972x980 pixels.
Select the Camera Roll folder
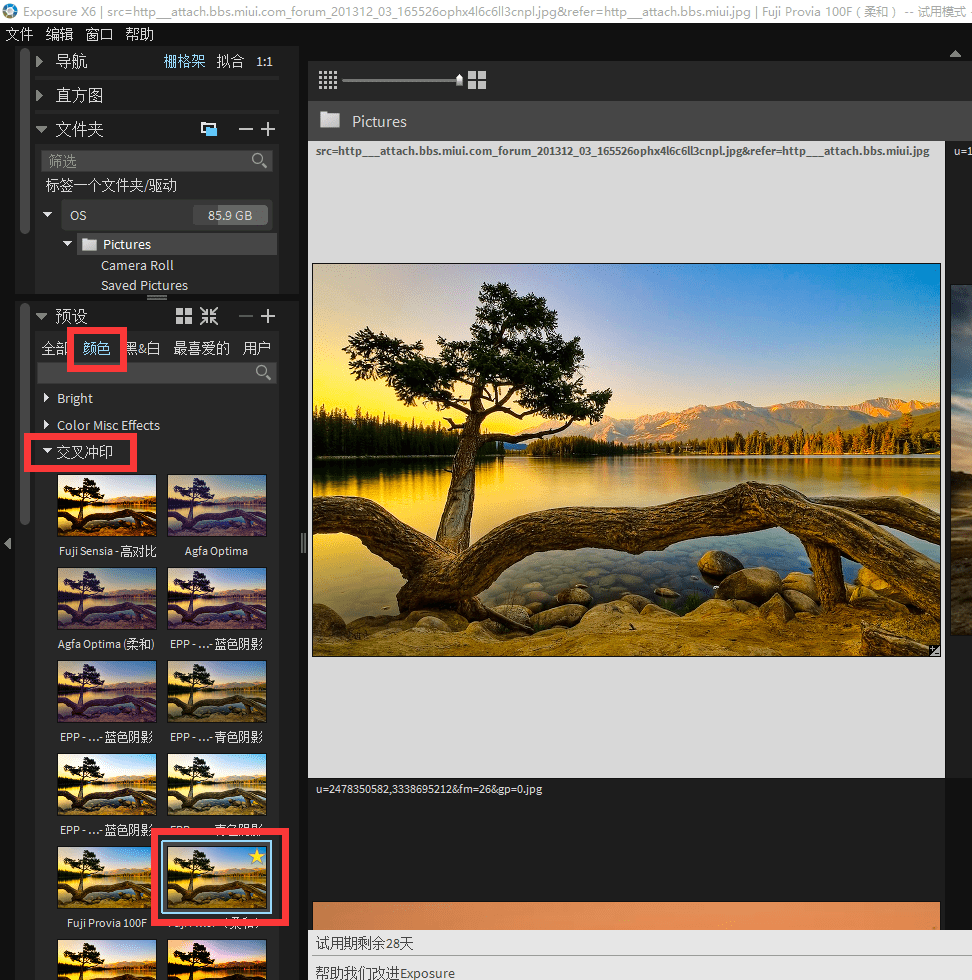138,266
